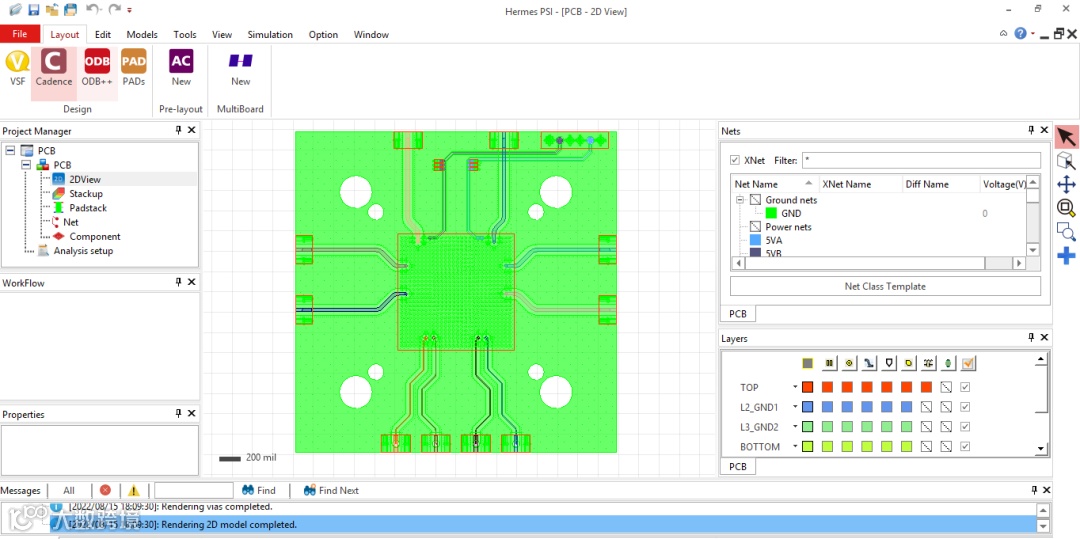Click the Find button in Messages
Viewport: 1080px width, 539px height.
point(259,490)
